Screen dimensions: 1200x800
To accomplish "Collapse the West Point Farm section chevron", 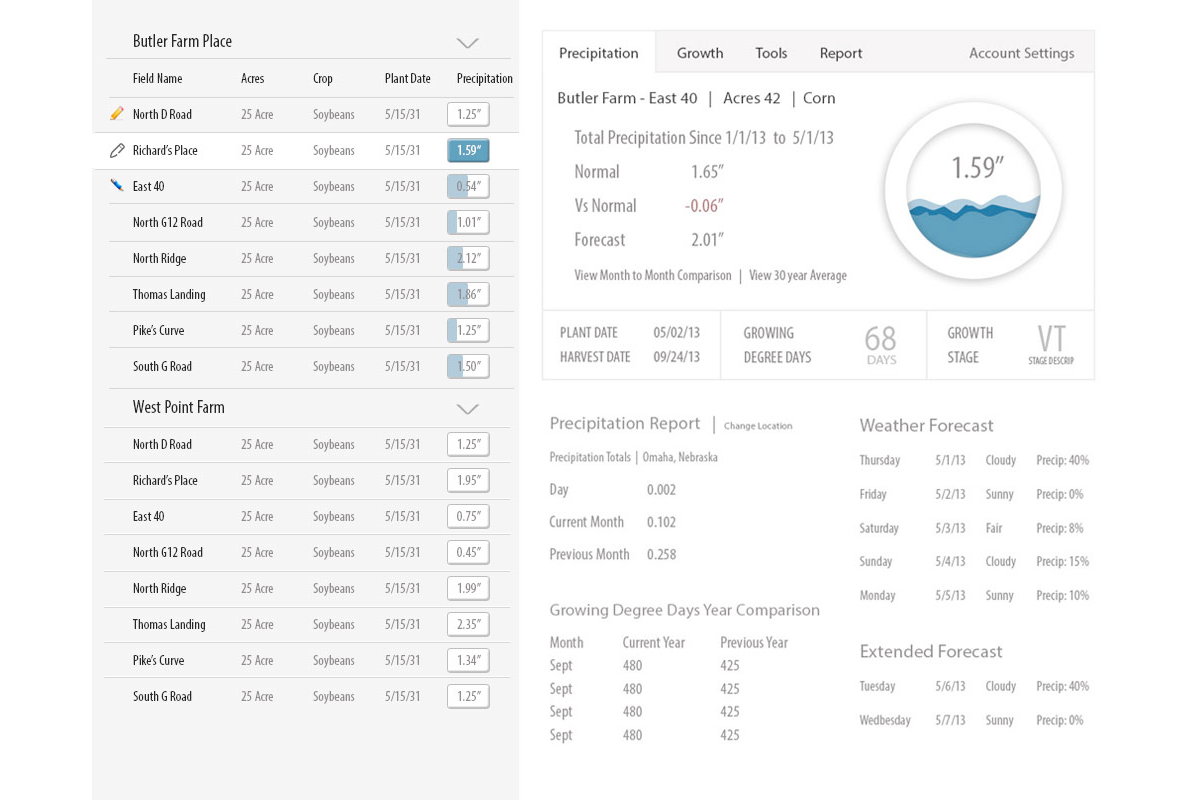I will pos(467,409).
